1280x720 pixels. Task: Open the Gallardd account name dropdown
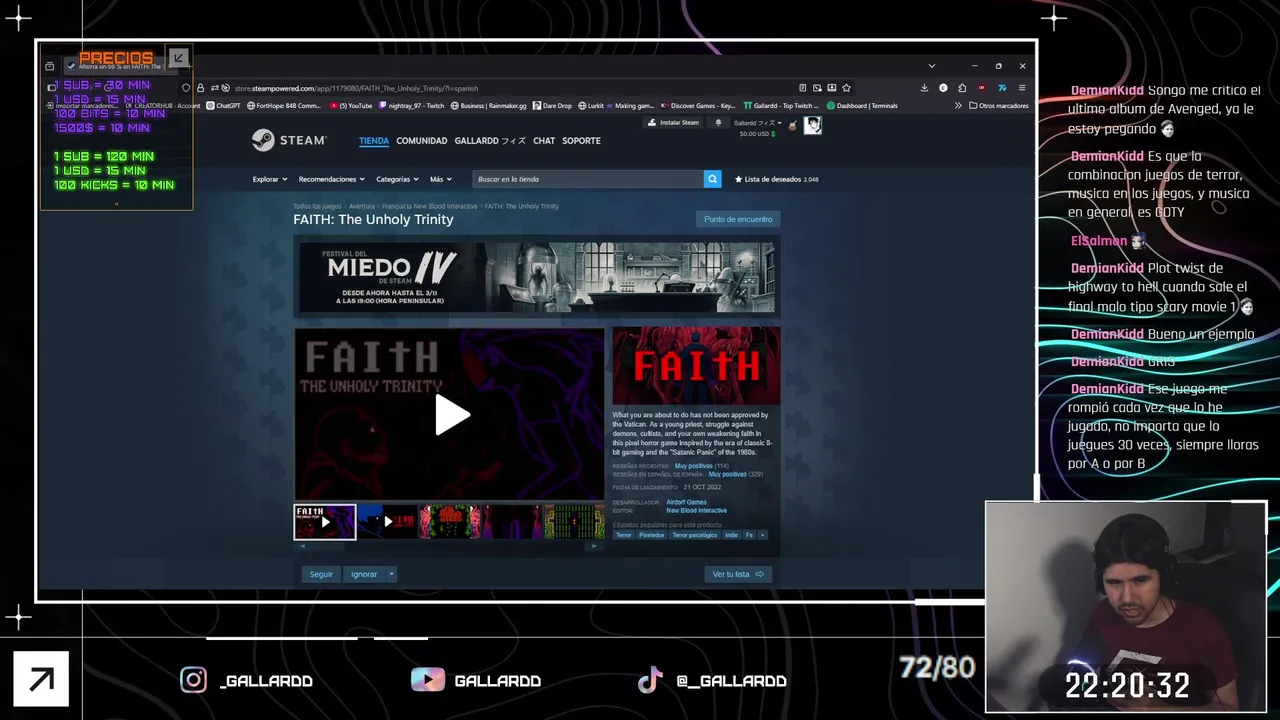point(757,123)
